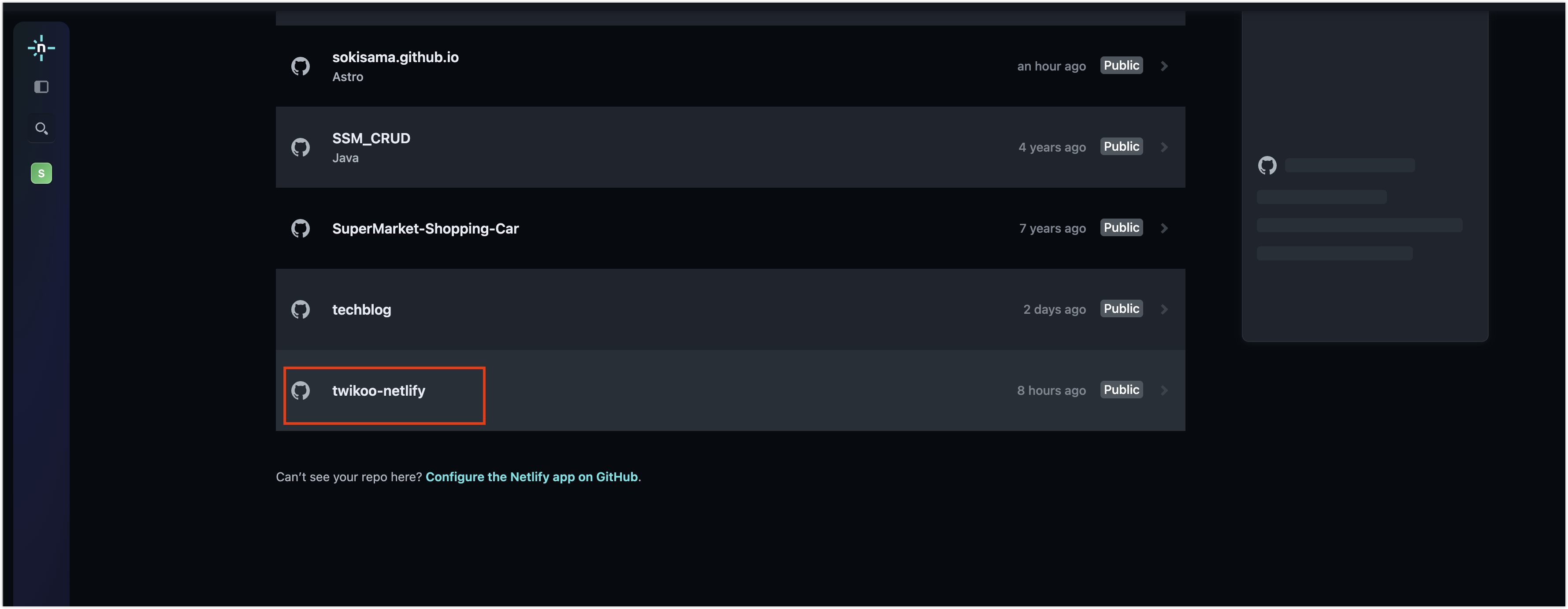Click GitHub icon in right preview card
The width and height of the screenshot is (1568, 609).
click(1267, 166)
